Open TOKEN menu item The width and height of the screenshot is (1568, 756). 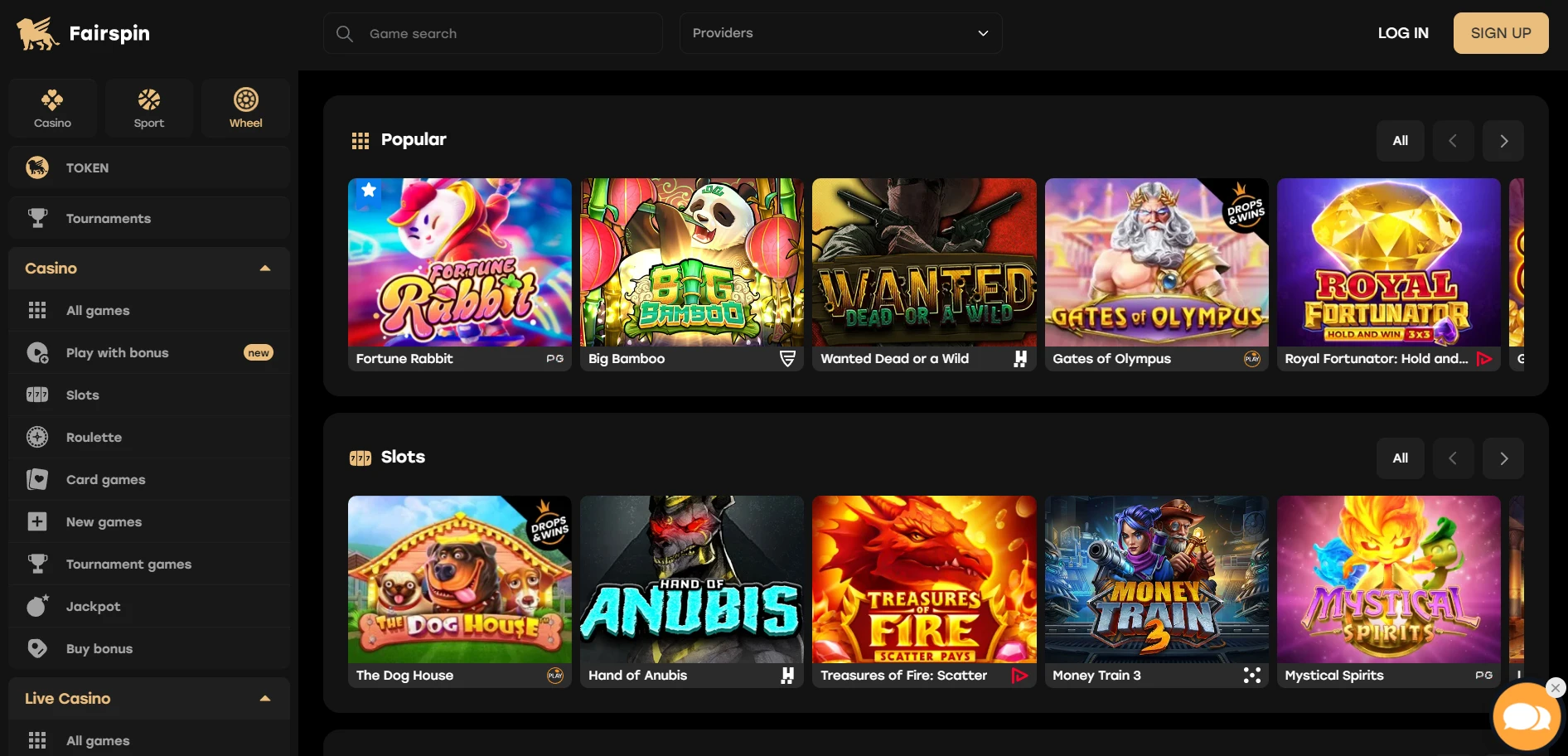(149, 167)
